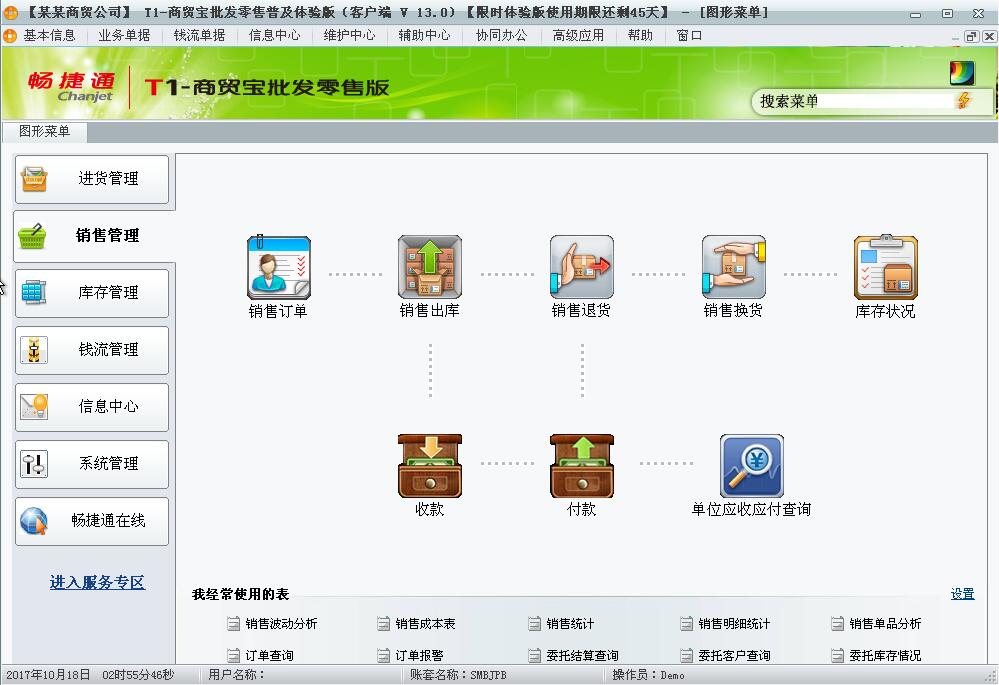Viewport: 999px width, 685px height.
Task: Select the 销售退货 returns icon
Action: [581, 267]
